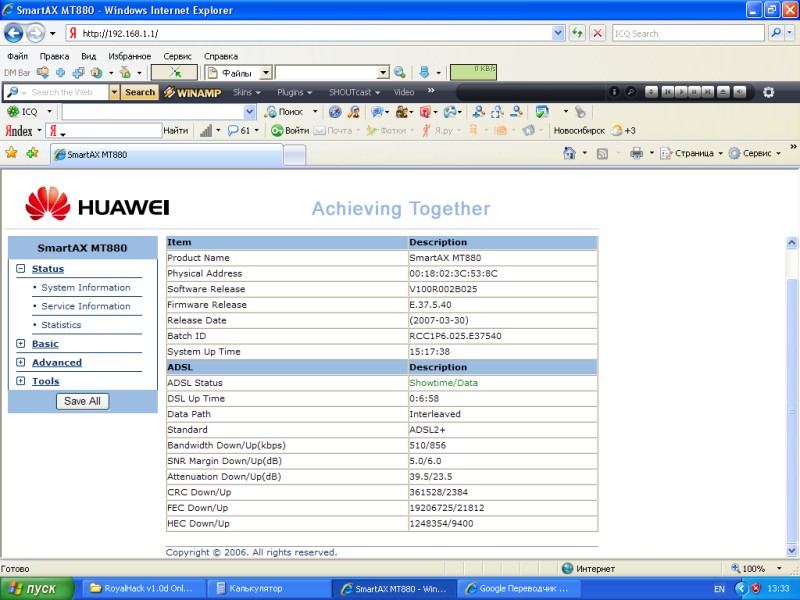The width and height of the screenshot is (800, 600).
Task: Open the Favorites star icon
Action: (x=11, y=153)
